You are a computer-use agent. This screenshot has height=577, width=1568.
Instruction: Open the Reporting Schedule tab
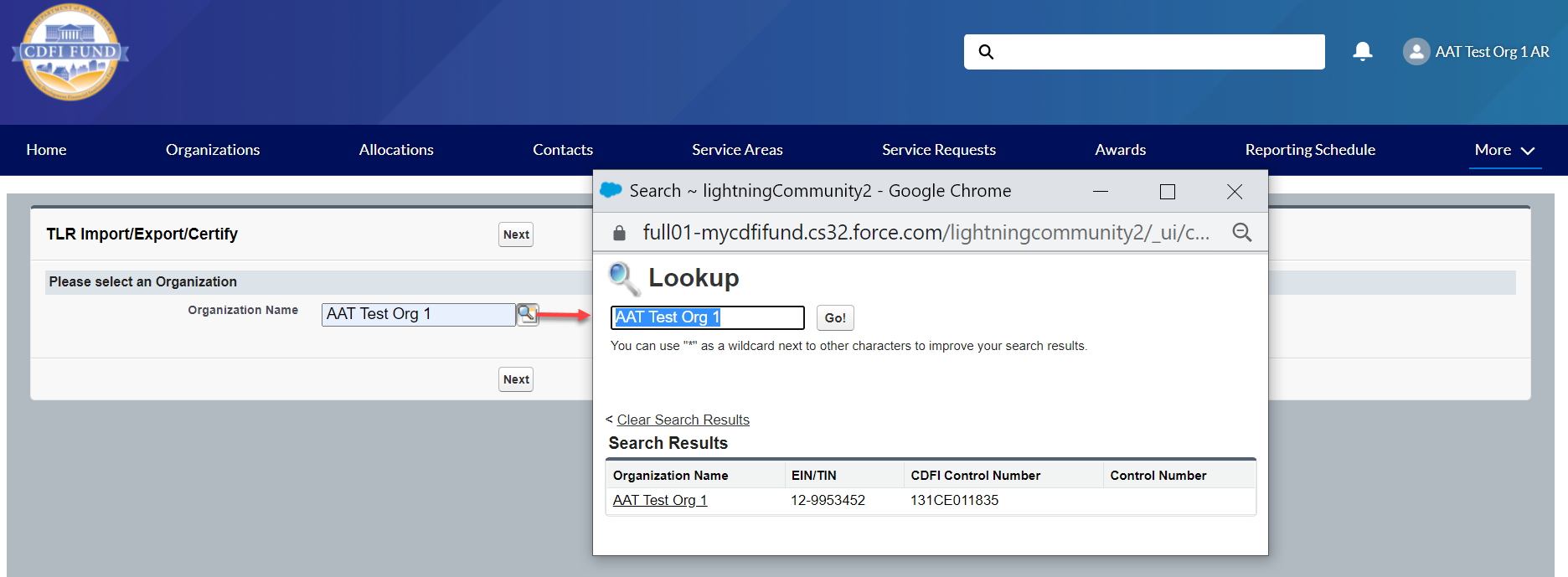1309,150
